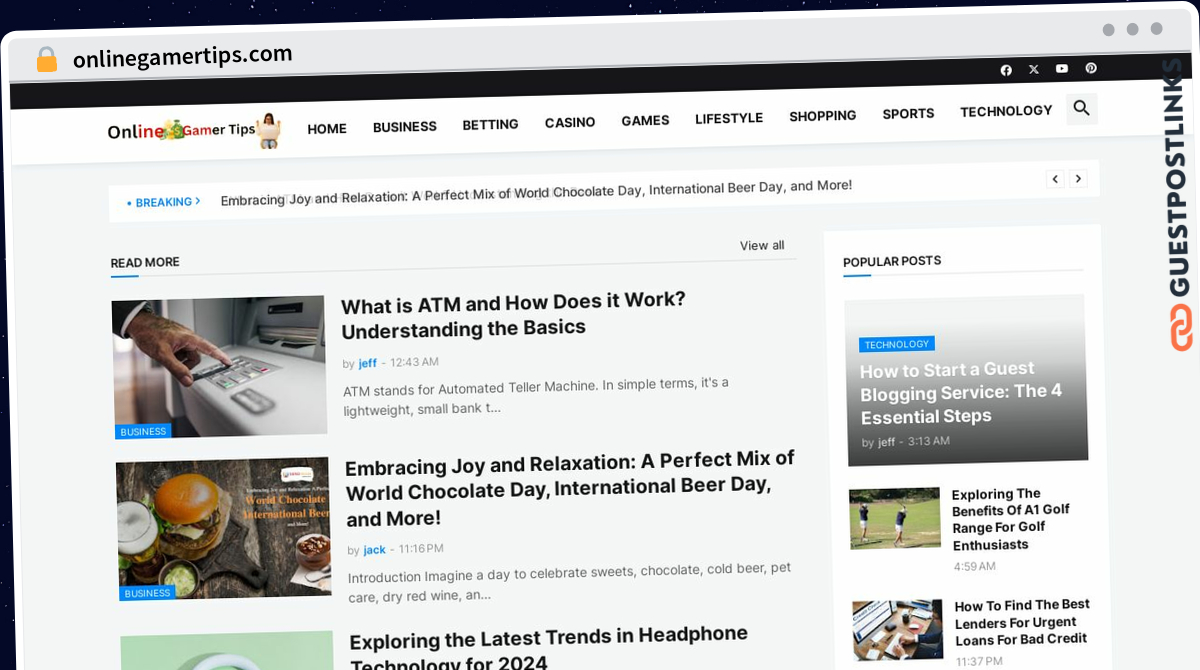Image resolution: width=1200 pixels, height=670 pixels.
Task: Go to the HOME menu item
Action: click(327, 129)
